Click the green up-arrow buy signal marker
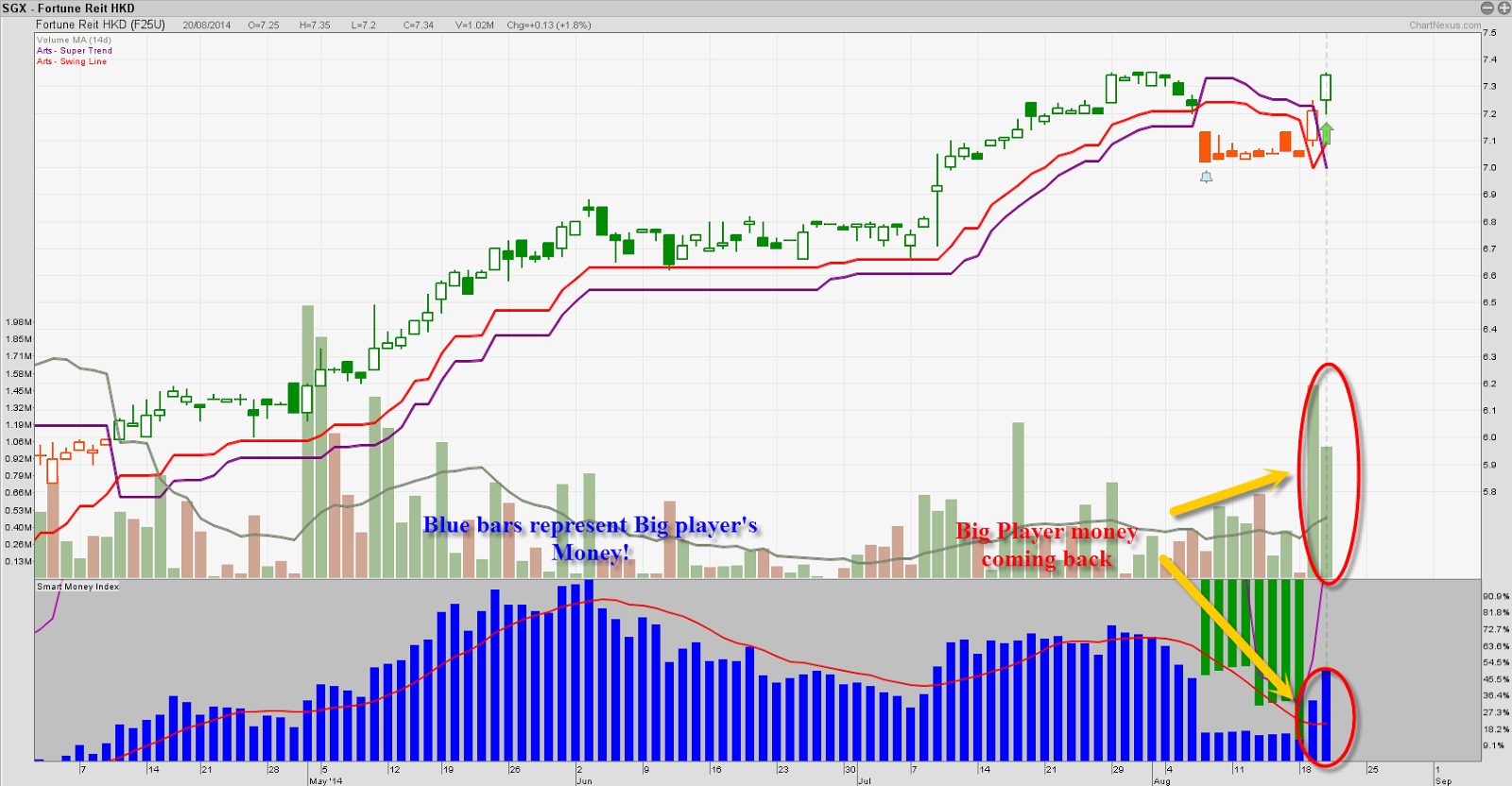This screenshot has height=786, width=1512. pyautogui.click(x=1327, y=133)
